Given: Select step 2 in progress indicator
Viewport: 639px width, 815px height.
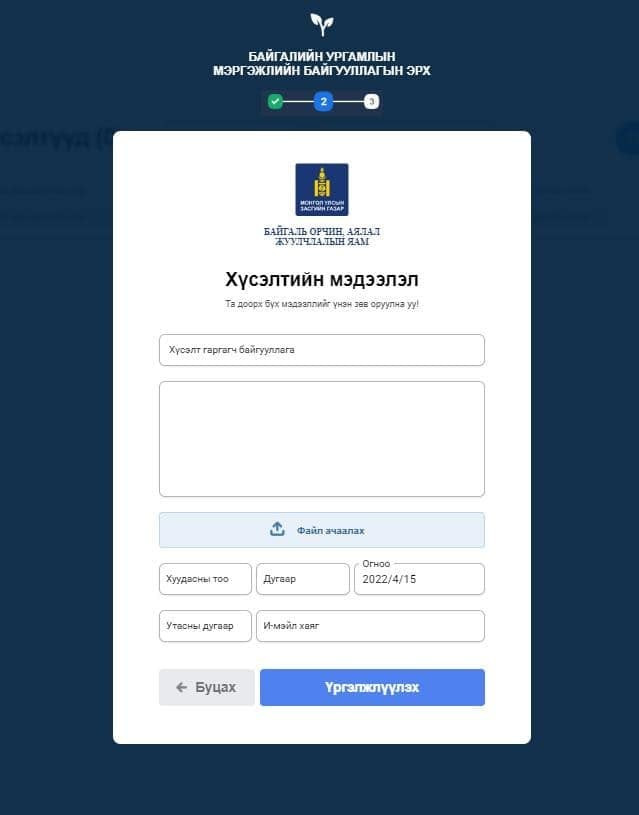Looking at the screenshot, I should tap(323, 101).
